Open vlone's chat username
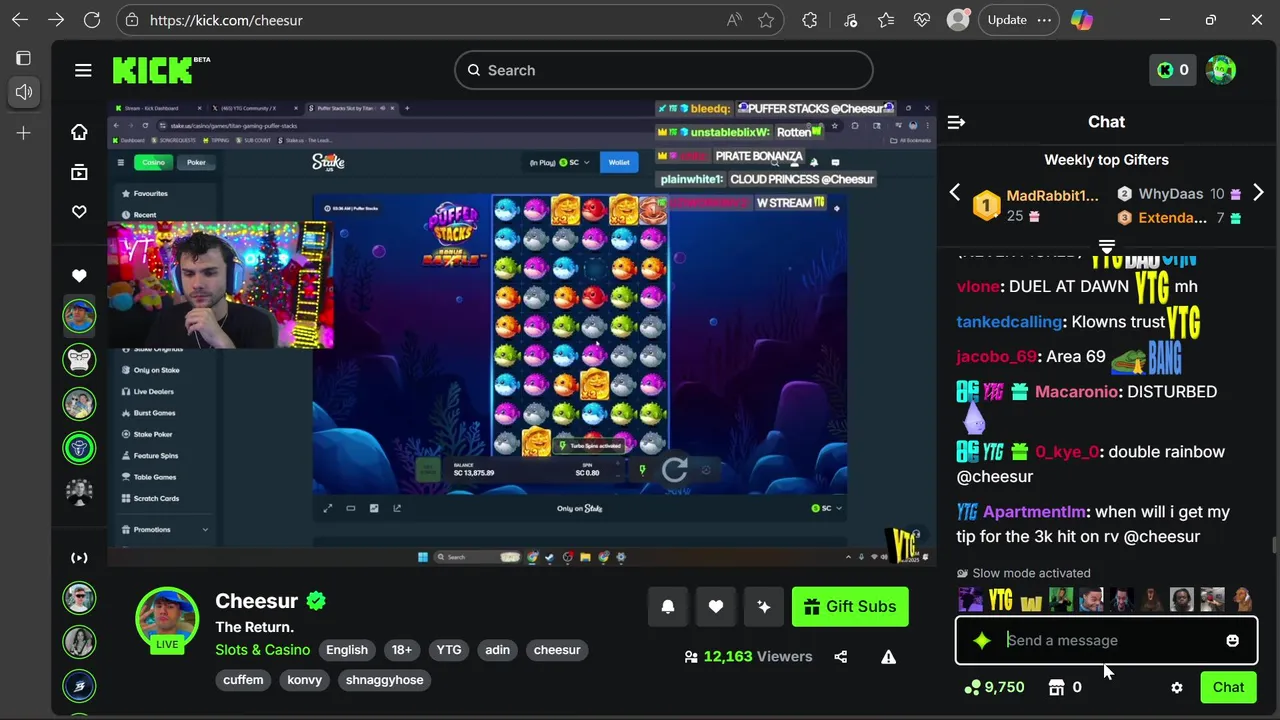This screenshot has width=1280, height=720. 978,287
